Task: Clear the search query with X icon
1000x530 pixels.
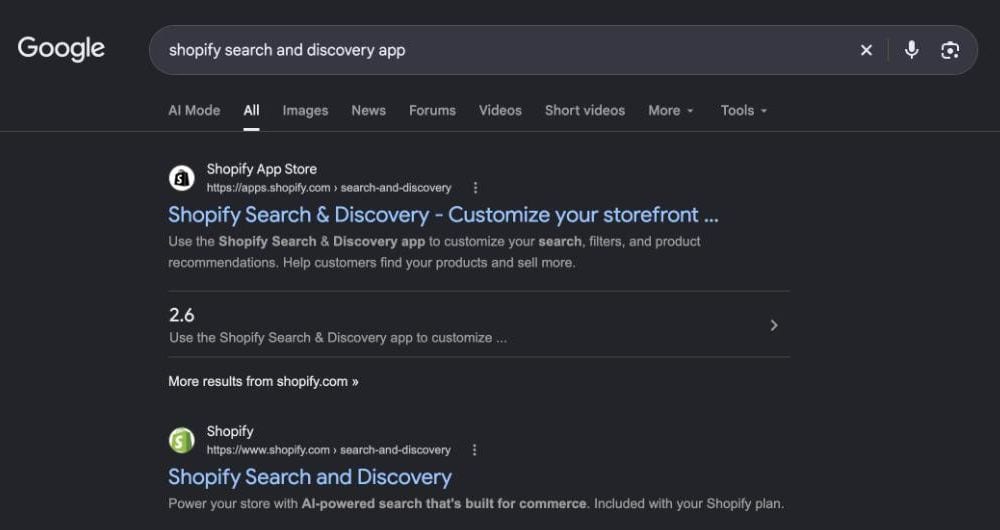Action: (866, 50)
